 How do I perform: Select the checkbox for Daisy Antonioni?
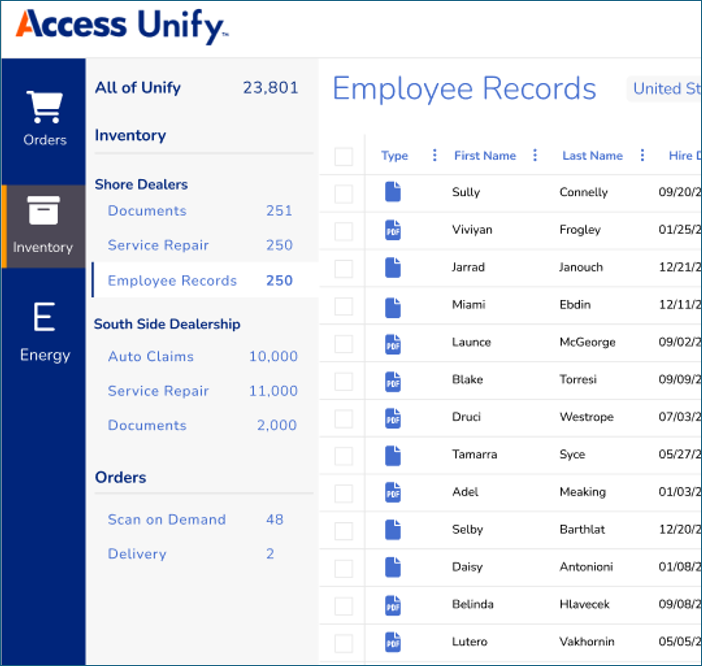point(344,568)
